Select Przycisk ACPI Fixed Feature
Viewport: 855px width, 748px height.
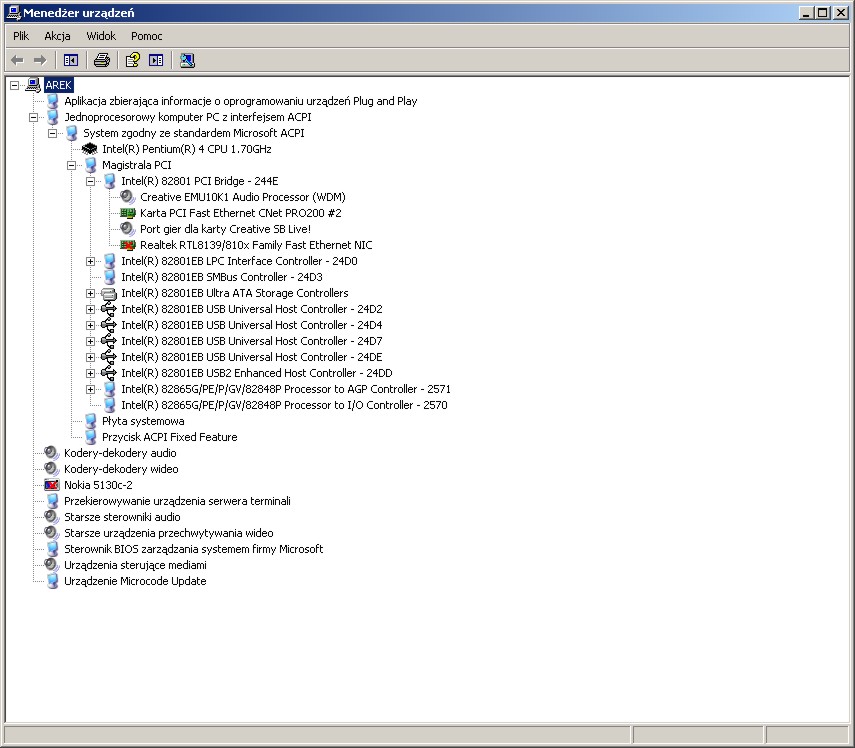(170, 437)
